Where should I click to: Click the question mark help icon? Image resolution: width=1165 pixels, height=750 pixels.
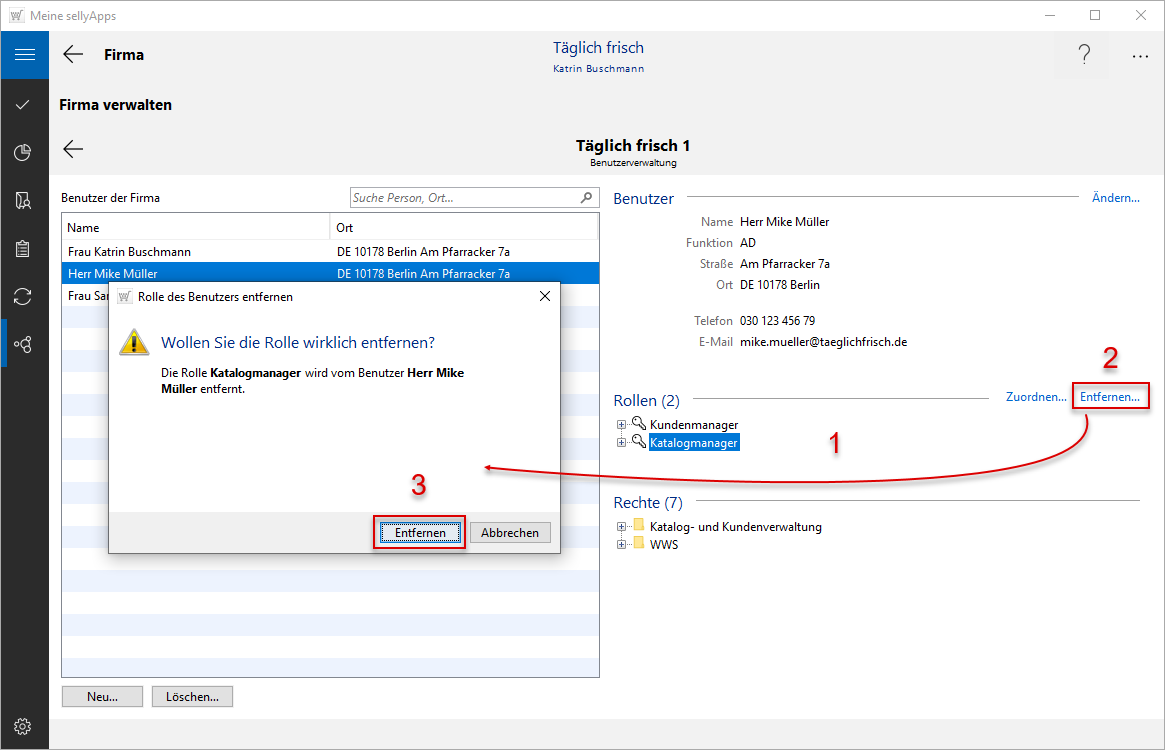1084,56
